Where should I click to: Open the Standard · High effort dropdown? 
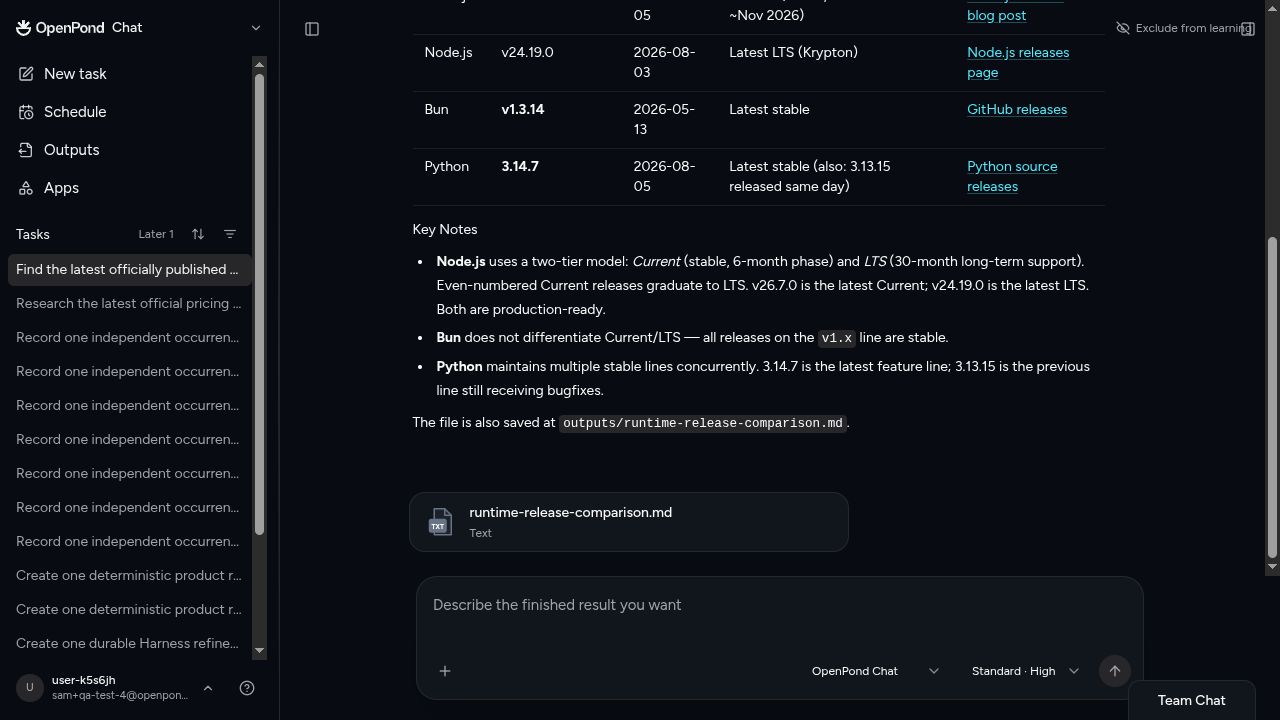(1025, 671)
